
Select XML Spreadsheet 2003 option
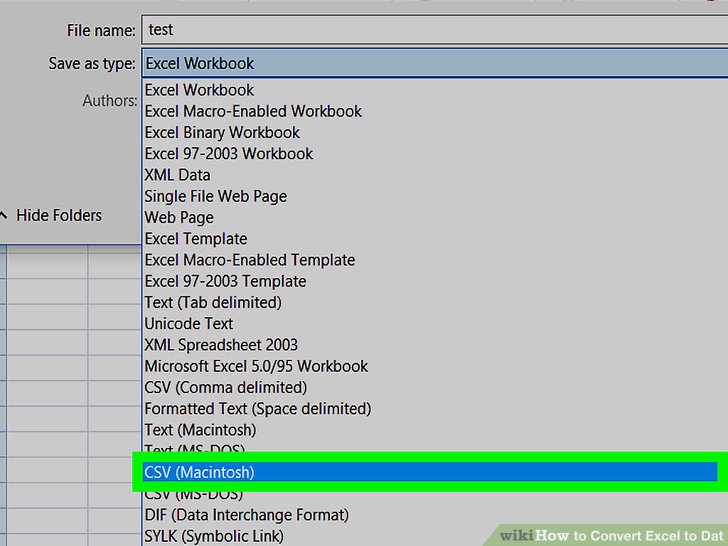(x=221, y=345)
